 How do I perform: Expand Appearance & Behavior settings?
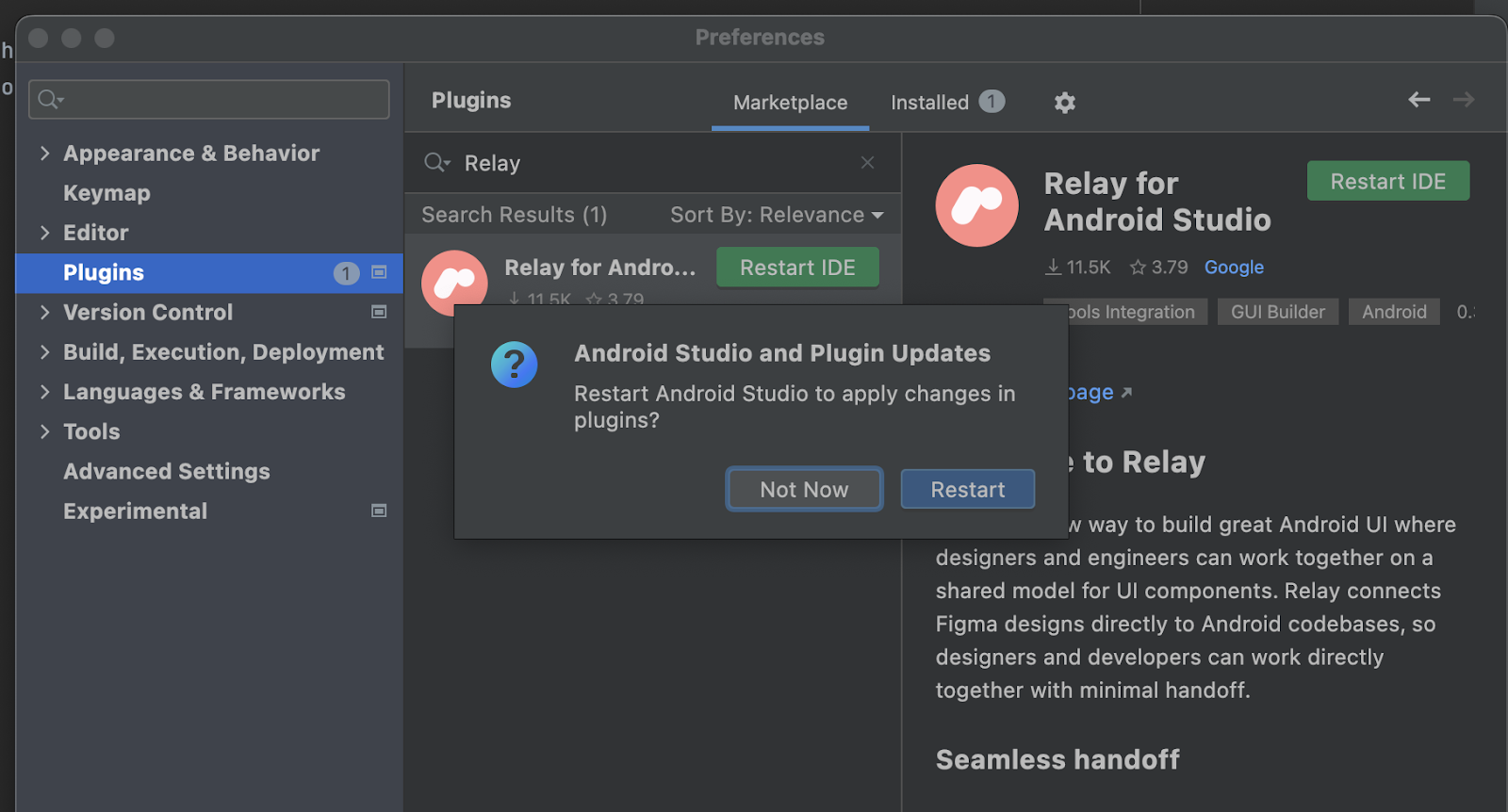click(44, 153)
